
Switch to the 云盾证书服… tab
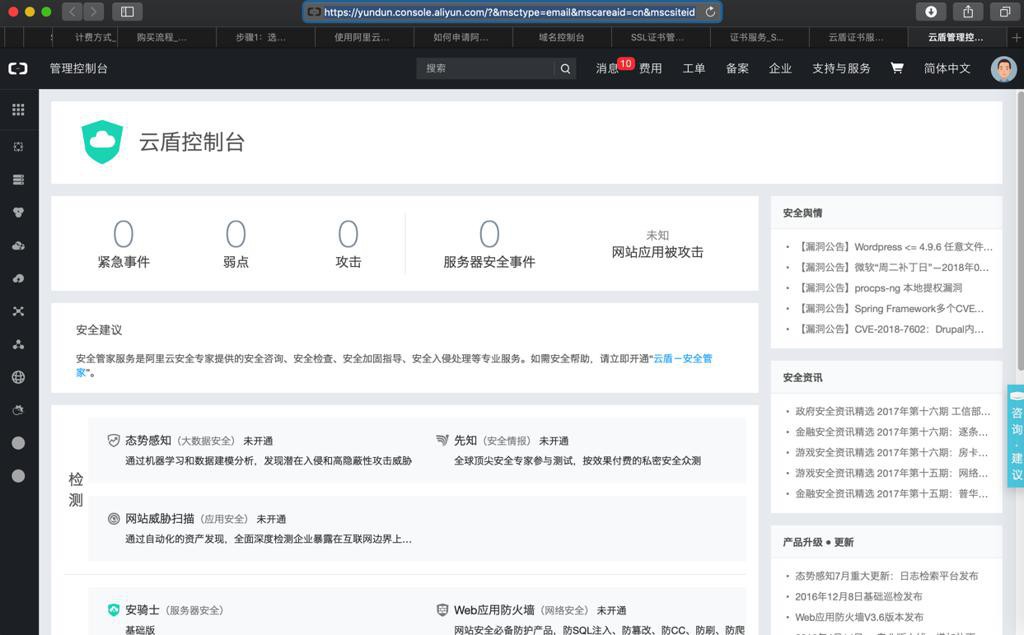point(858,37)
